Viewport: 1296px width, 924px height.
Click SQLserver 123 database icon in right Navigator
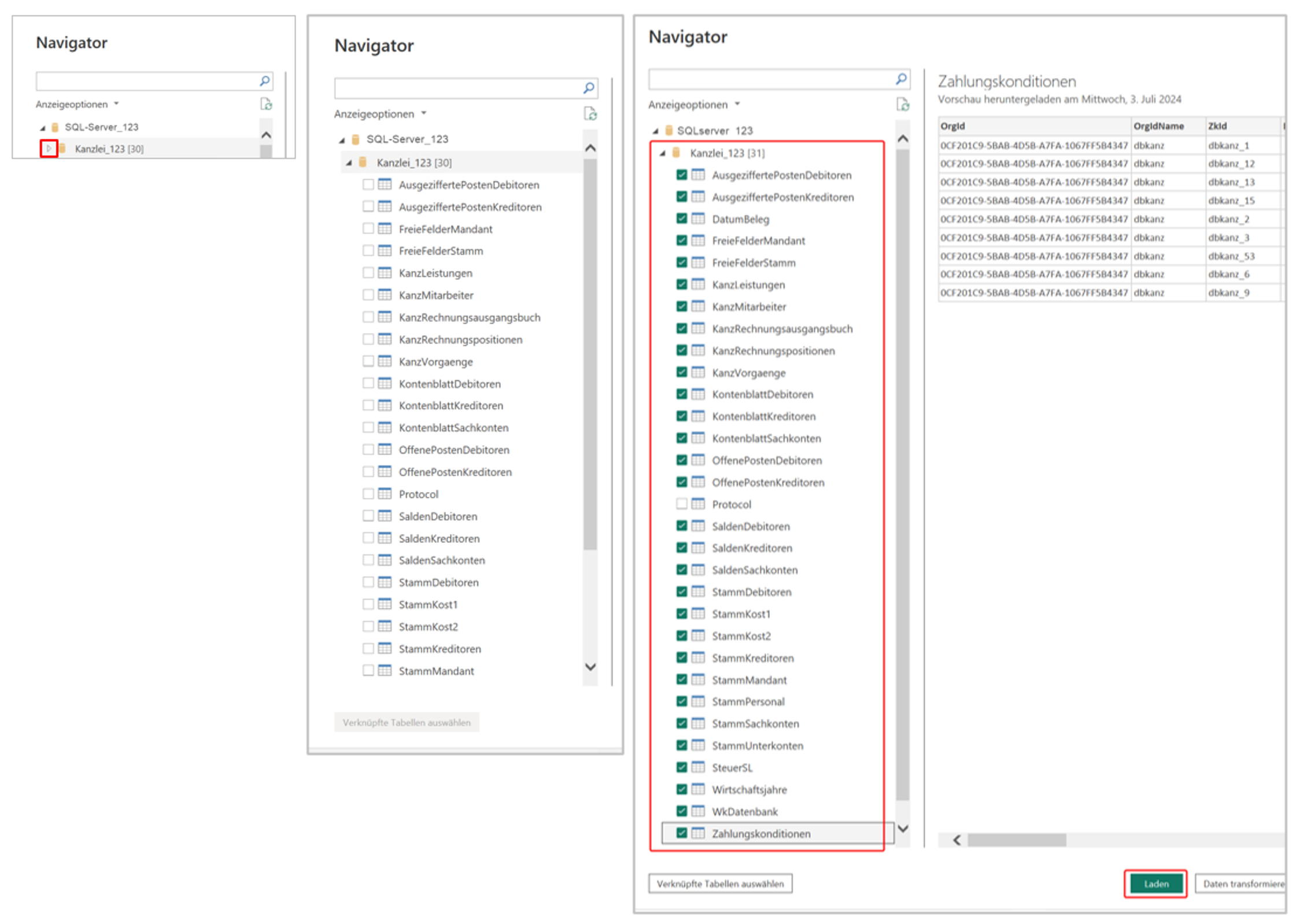[669, 130]
